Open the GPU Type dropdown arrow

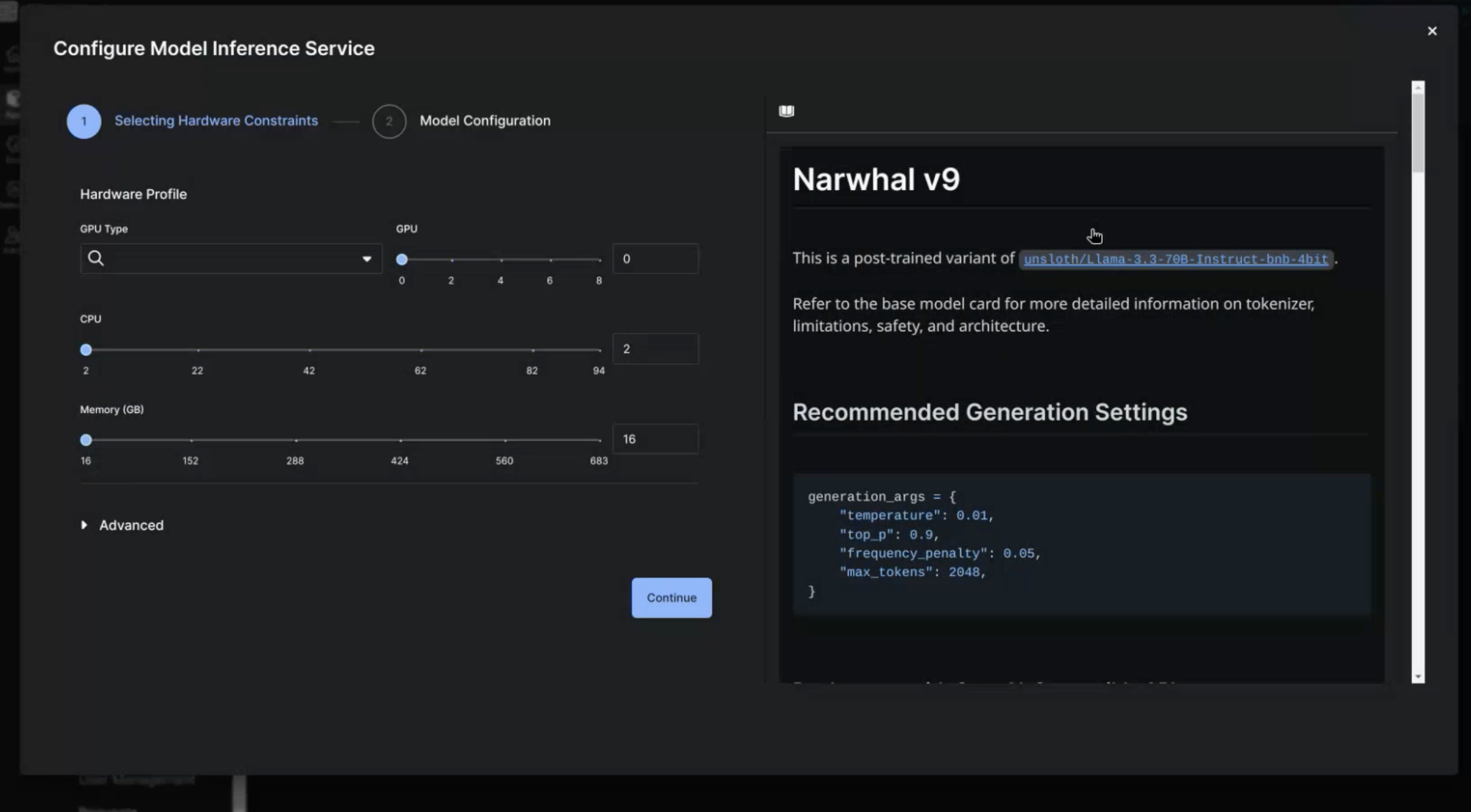367,259
